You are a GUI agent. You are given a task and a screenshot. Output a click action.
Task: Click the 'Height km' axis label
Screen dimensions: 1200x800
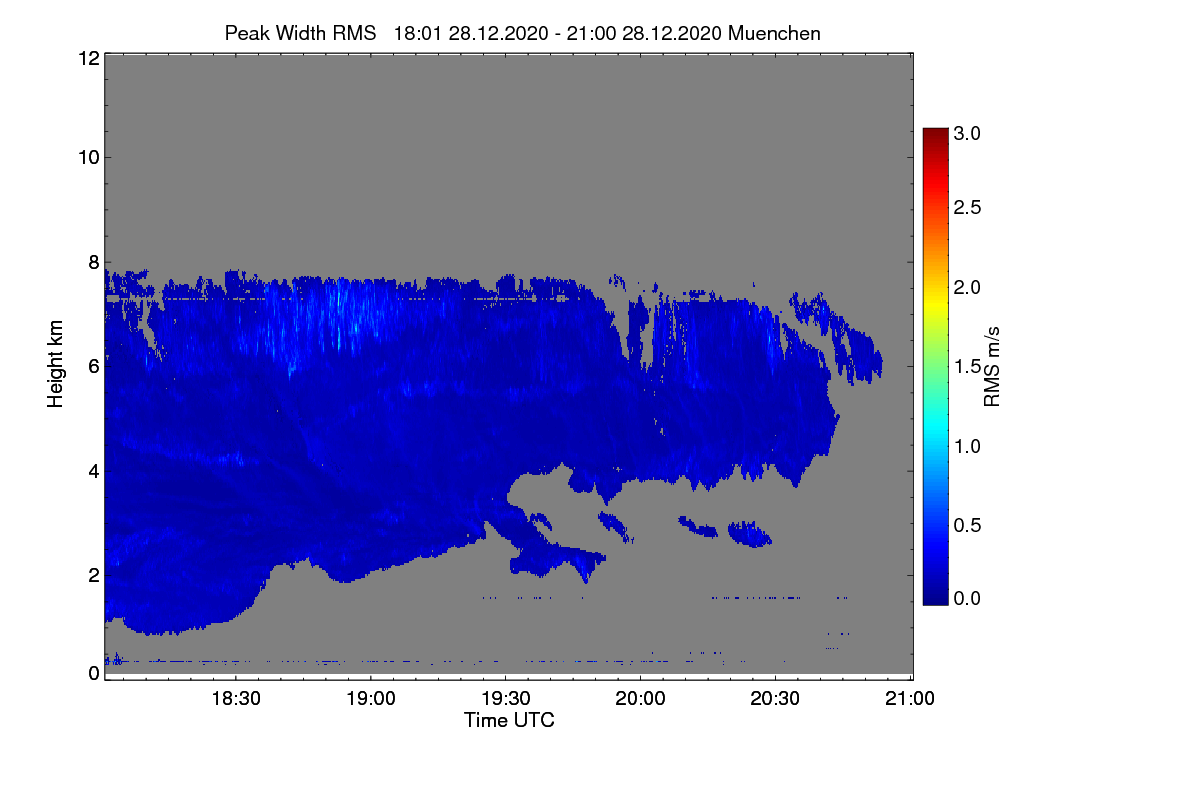[56, 365]
